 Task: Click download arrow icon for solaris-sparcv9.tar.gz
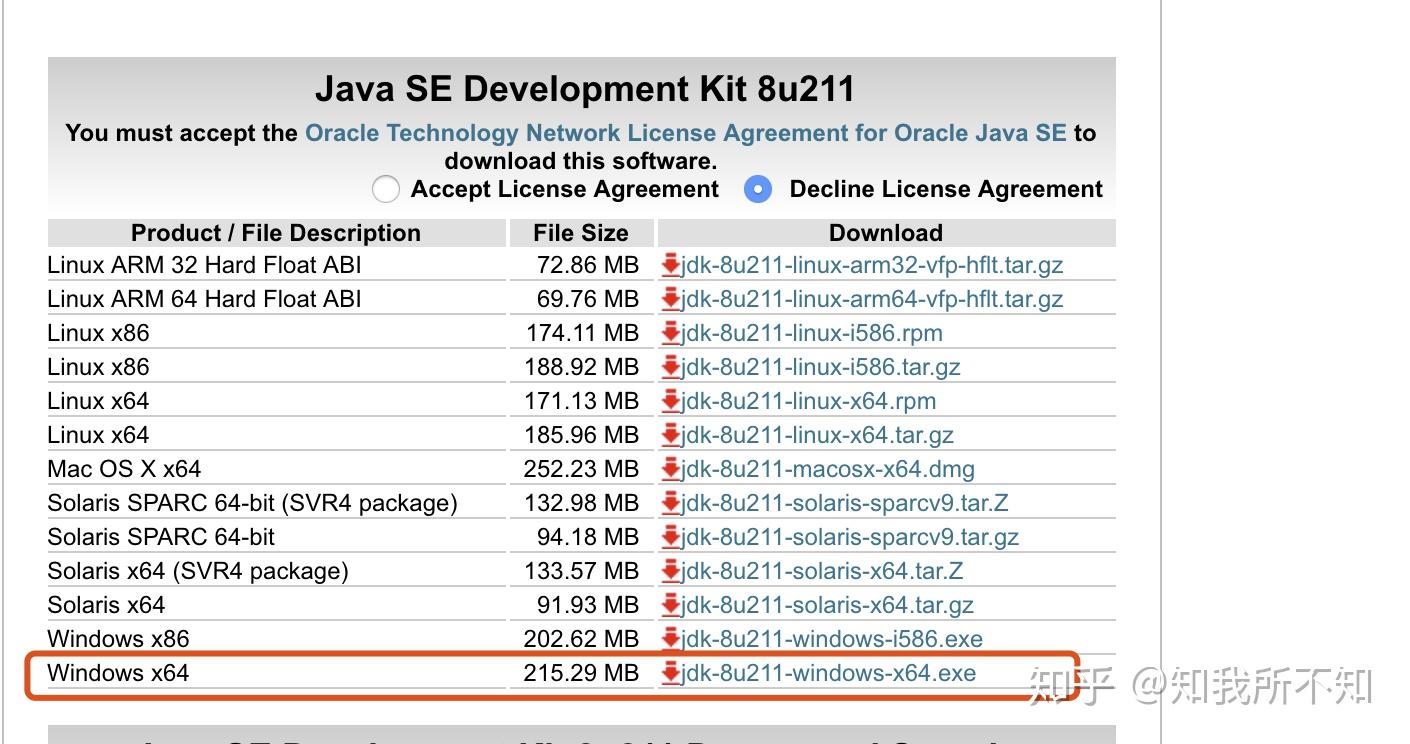(670, 537)
